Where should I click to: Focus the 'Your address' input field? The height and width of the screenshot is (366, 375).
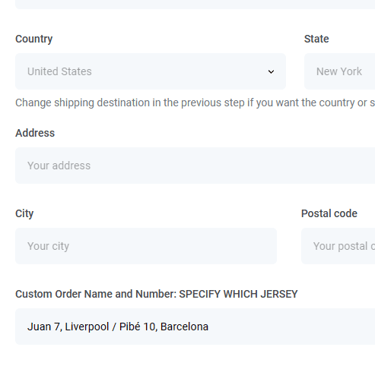[x=195, y=165]
